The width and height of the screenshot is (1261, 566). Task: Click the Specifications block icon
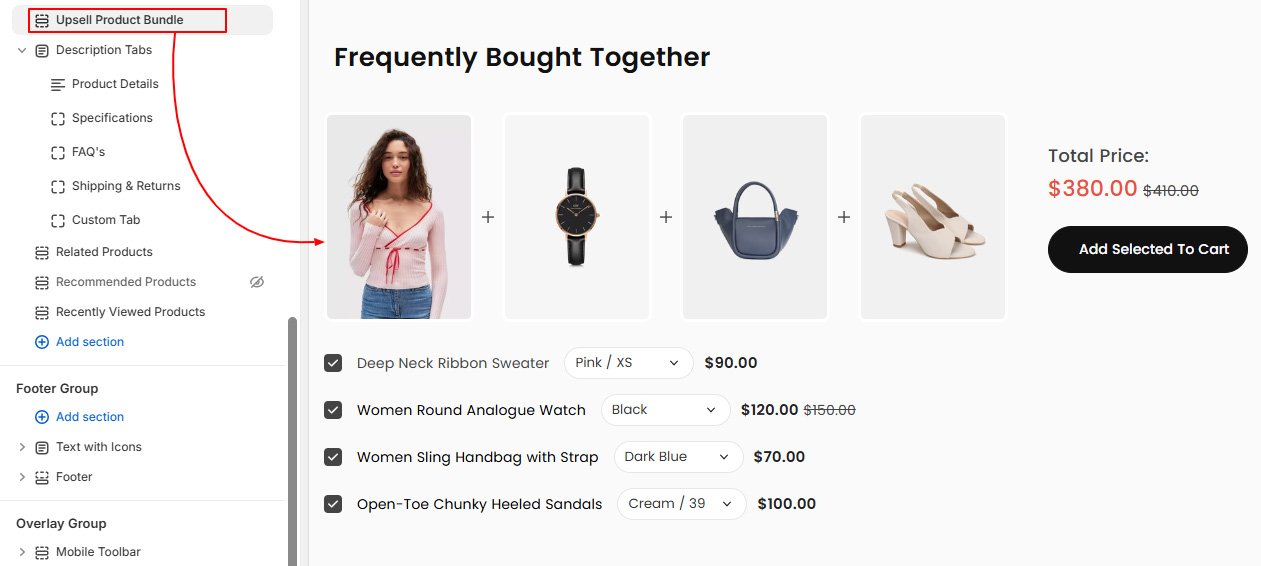click(58, 118)
